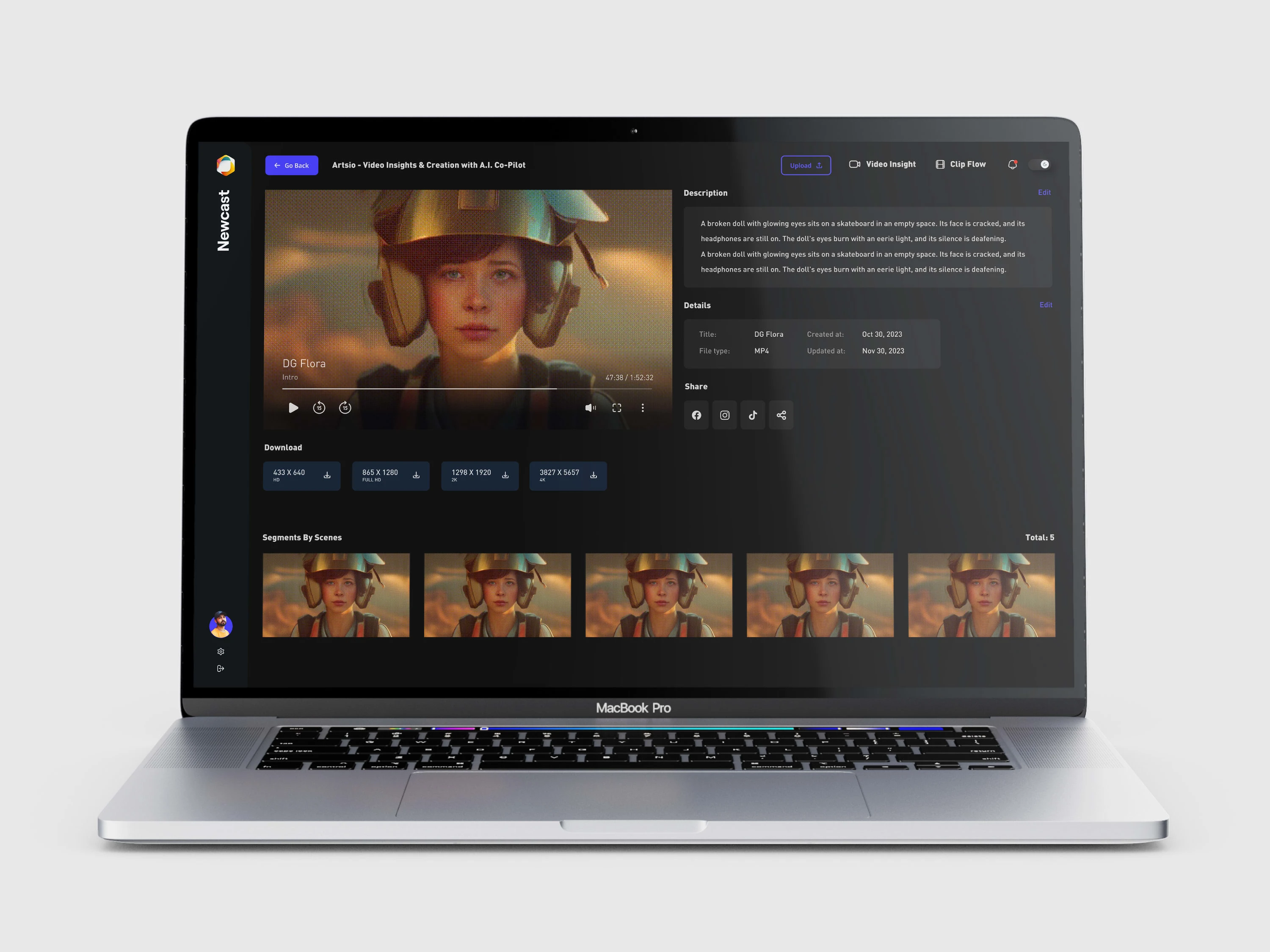Click Edit on the Details section
The width and height of the screenshot is (1270, 952).
1044,305
